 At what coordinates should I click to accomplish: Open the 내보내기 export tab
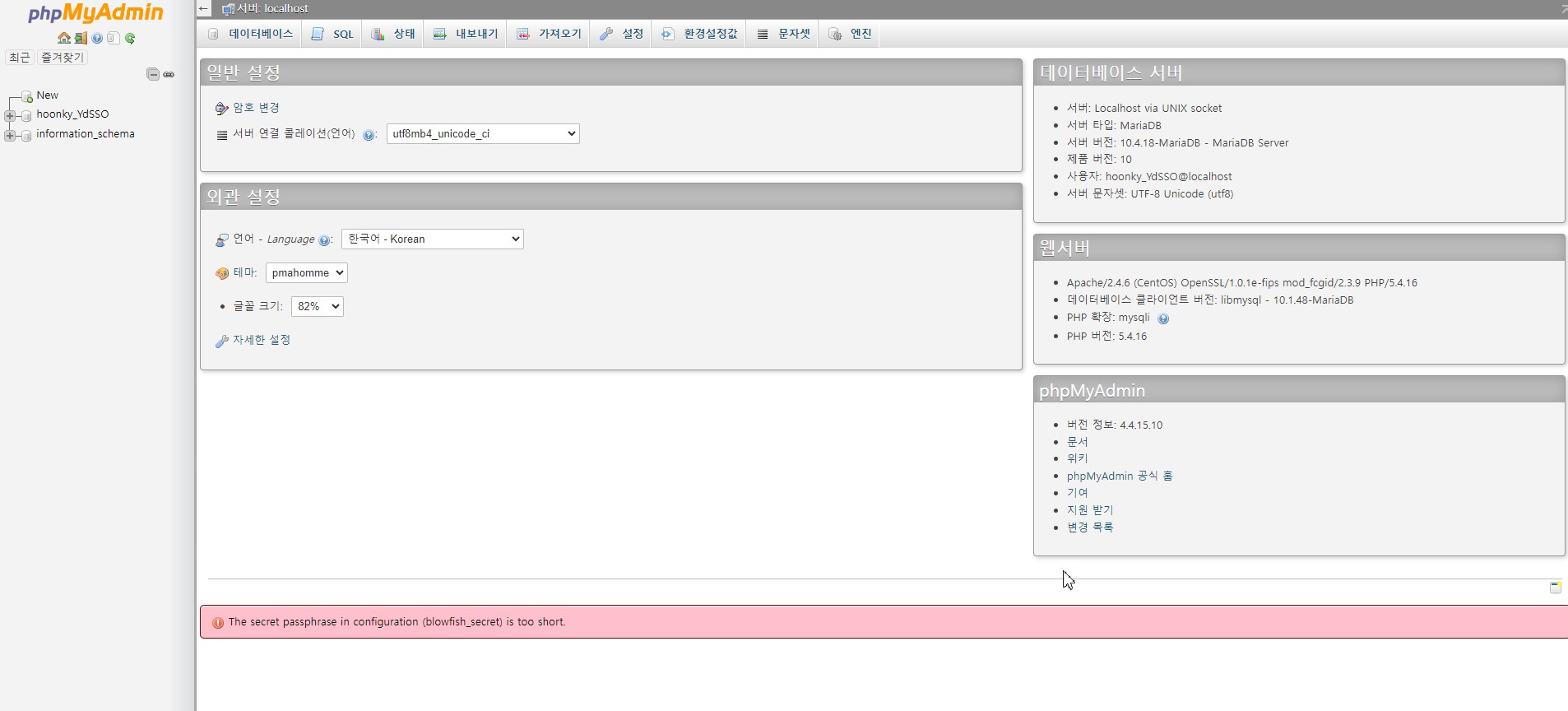click(x=466, y=34)
